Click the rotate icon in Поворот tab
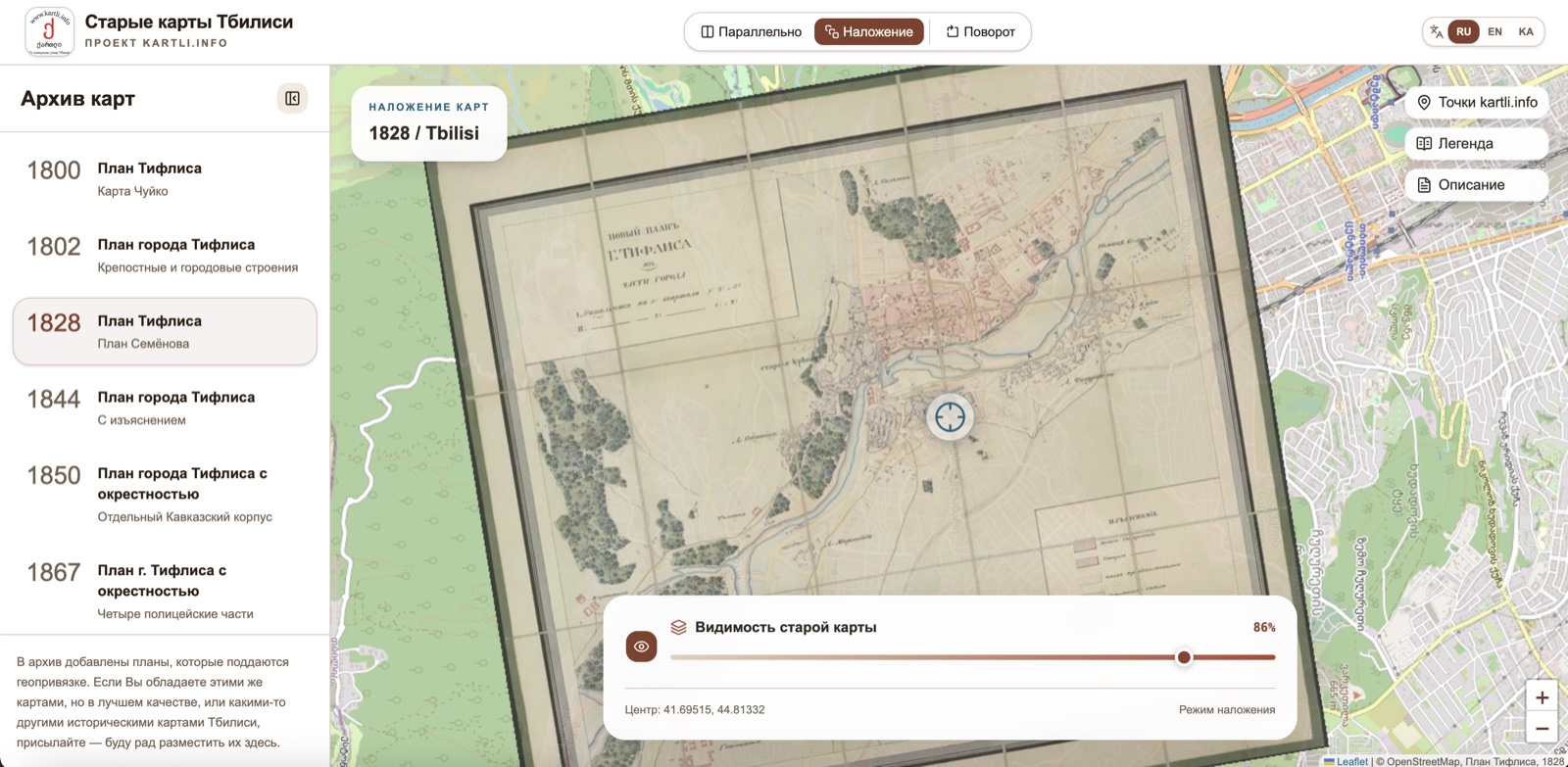The width and height of the screenshot is (1568, 767). coord(952,31)
